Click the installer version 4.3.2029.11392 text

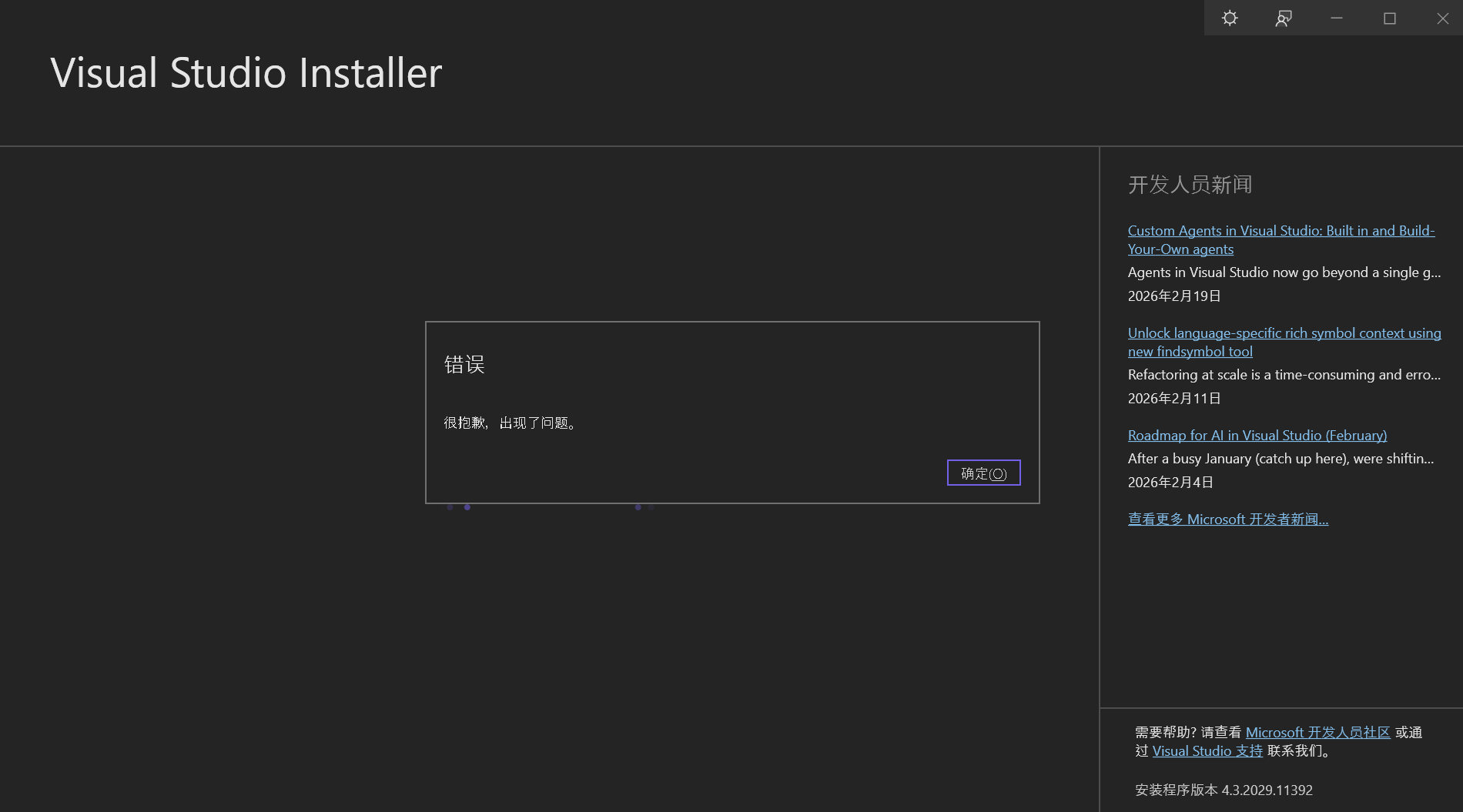(x=1224, y=790)
